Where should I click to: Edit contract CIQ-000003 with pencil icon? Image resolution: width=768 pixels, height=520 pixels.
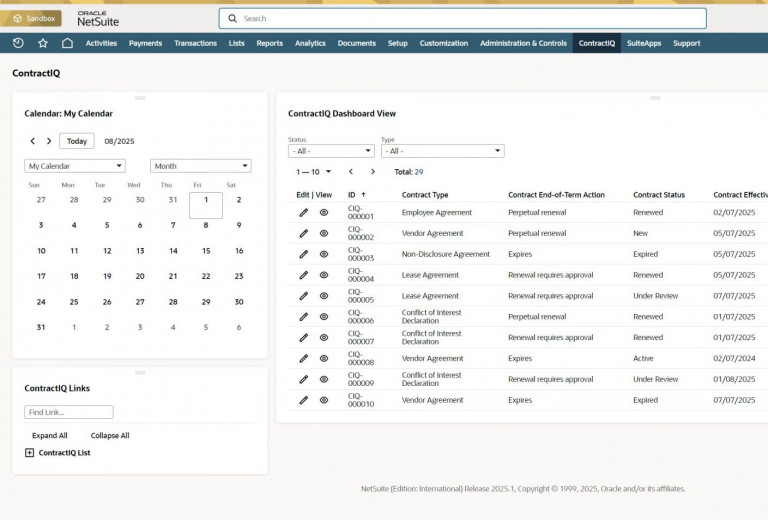click(x=304, y=254)
